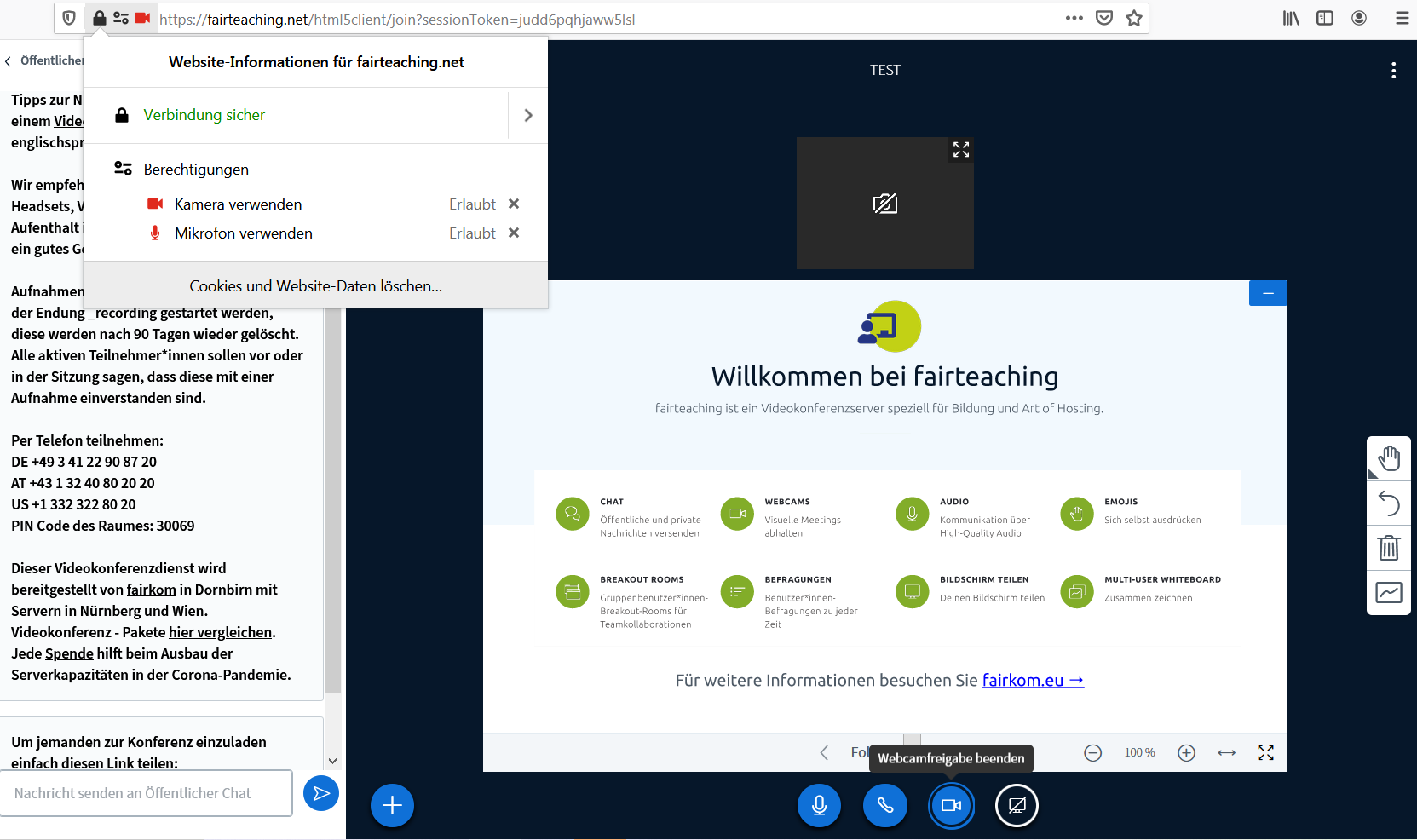The image size is (1417, 840).
Task: Click the TEST meeting title
Action: [x=885, y=70]
